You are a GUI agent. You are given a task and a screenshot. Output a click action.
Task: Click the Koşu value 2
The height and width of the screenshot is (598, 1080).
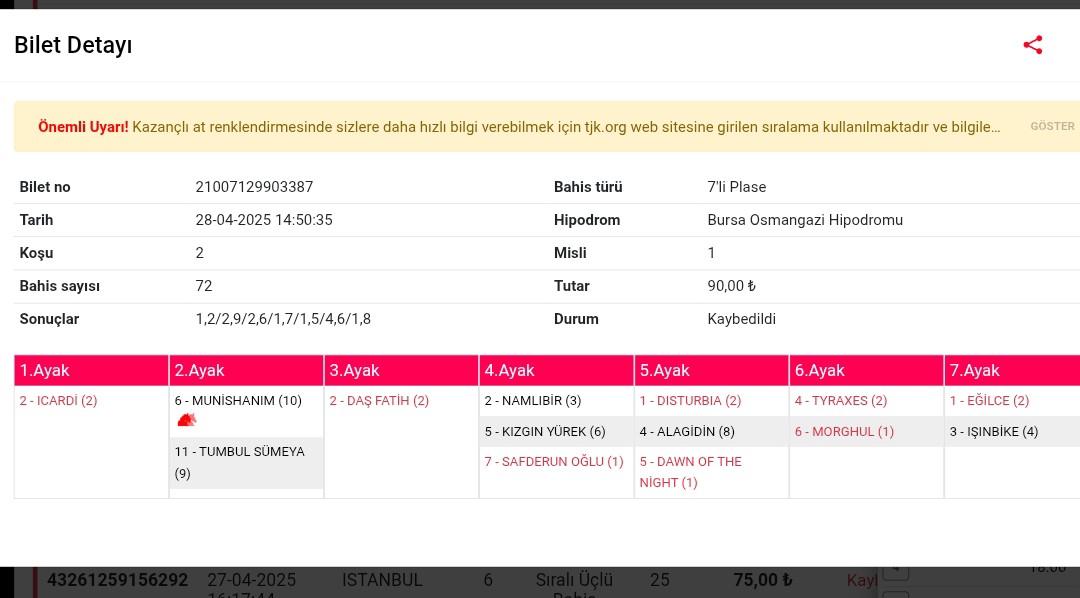200,253
